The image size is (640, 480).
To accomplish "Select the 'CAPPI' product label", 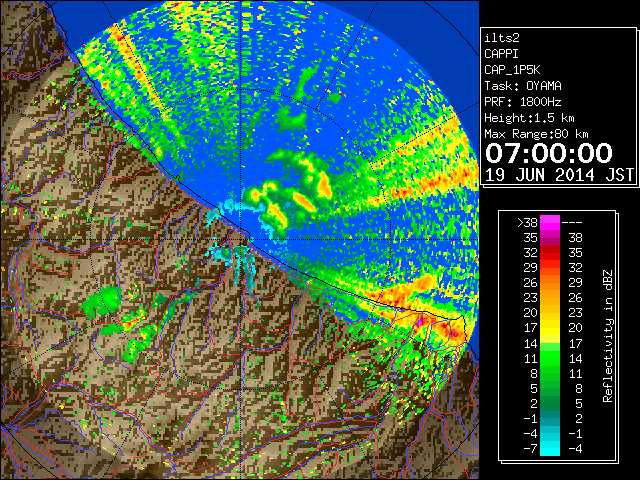I will 501,54.
